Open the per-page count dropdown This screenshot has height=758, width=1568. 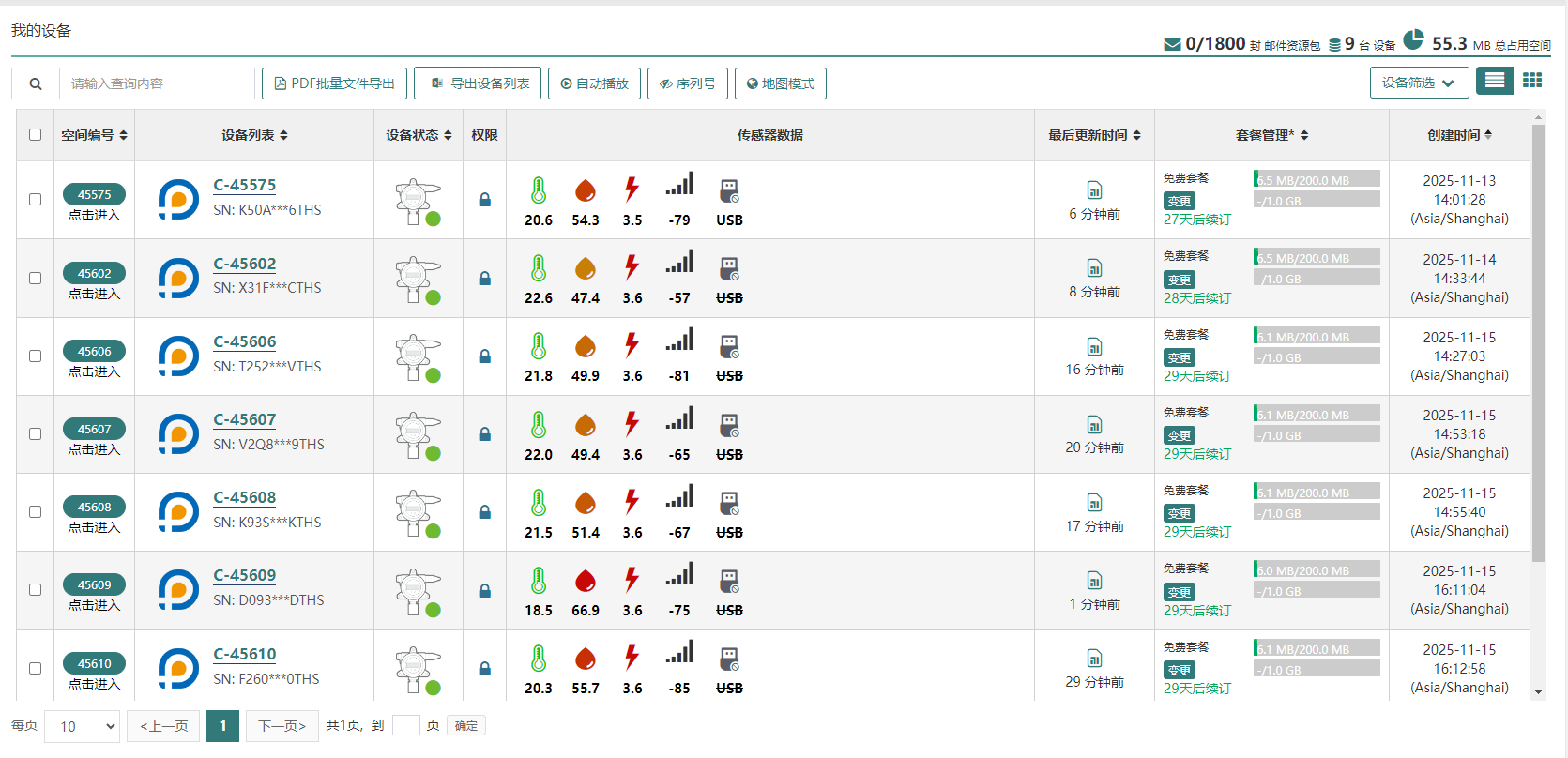84,726
